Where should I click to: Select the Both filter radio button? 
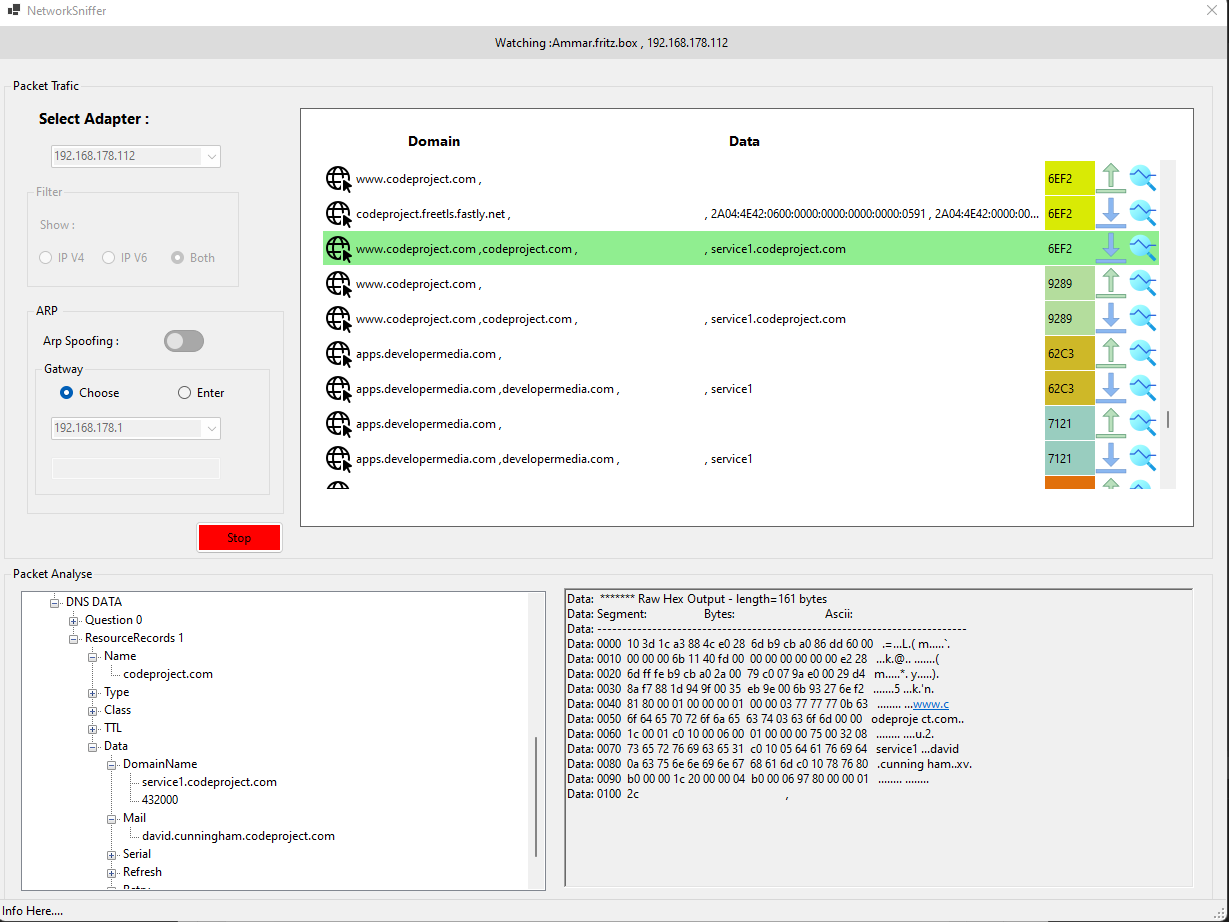pyautogui.click(x=178, y=258)
